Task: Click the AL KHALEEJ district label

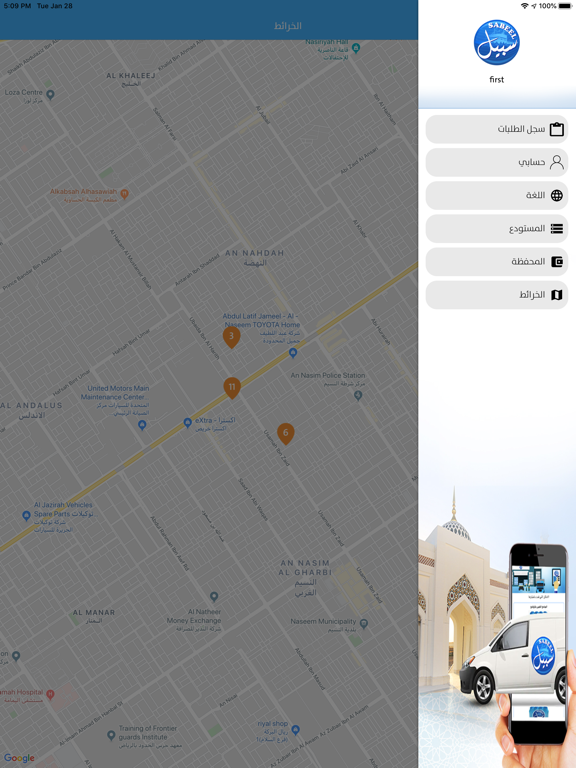Action: point(131,79)
